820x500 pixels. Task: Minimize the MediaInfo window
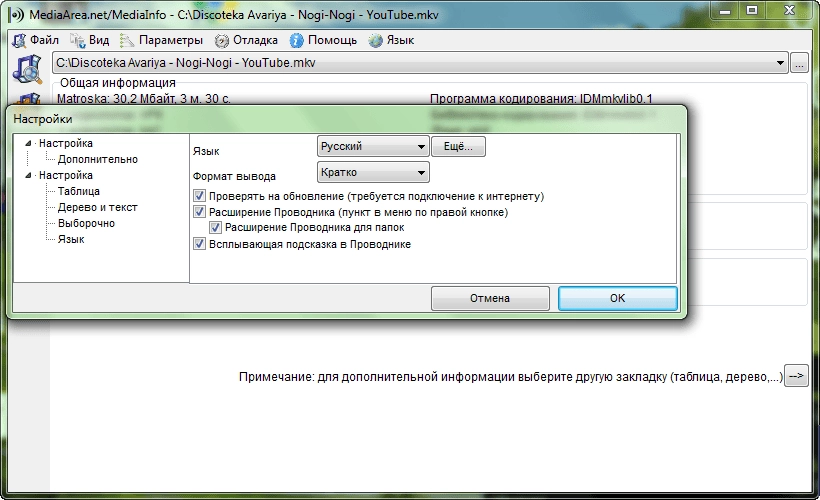pyautogui.click(x=725, y=10)
